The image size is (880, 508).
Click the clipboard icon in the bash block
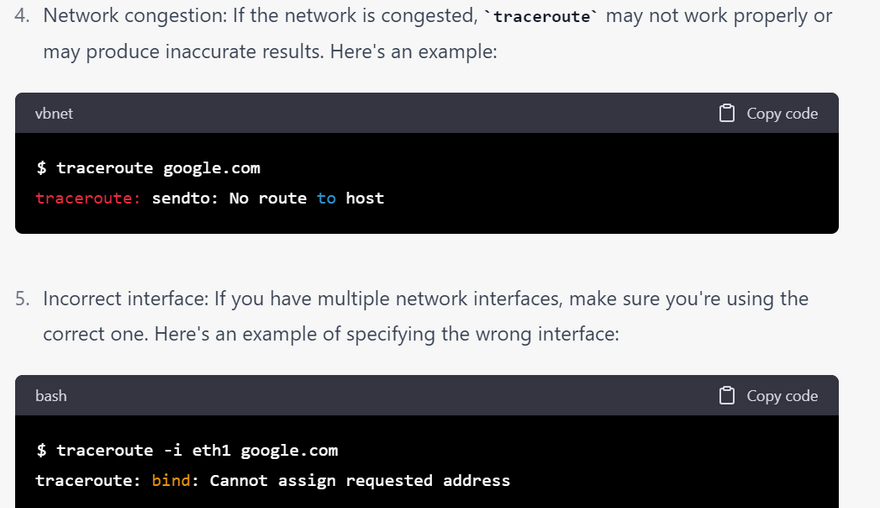[727, 396]
